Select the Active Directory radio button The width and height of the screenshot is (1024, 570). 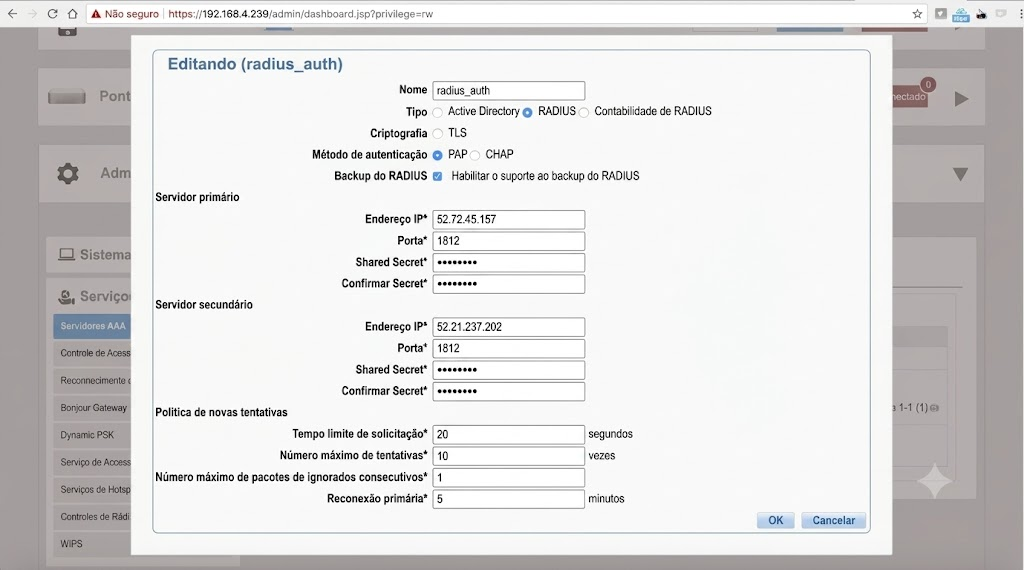[438, 112]
